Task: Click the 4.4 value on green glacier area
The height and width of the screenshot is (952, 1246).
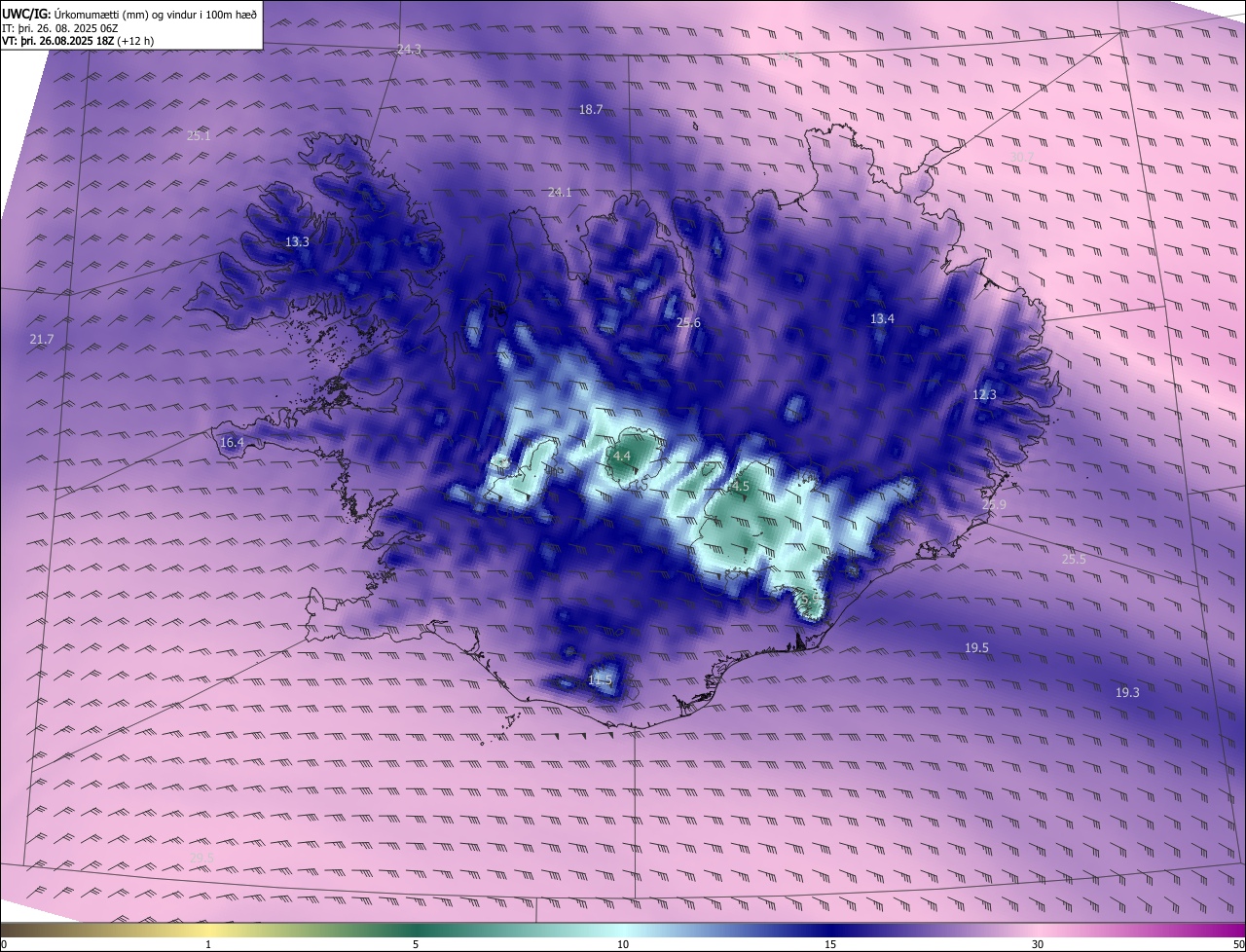Action: click(x=621, y=457)
